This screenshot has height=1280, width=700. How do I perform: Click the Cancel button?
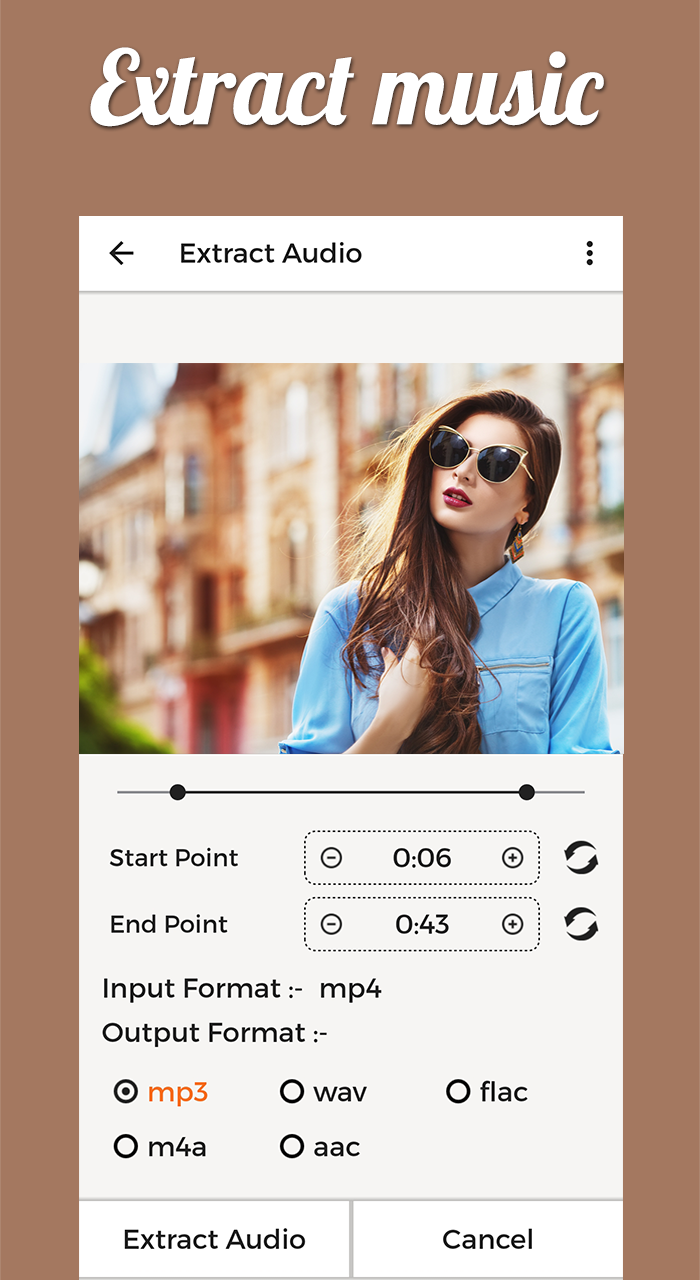tap(488, 1240)
